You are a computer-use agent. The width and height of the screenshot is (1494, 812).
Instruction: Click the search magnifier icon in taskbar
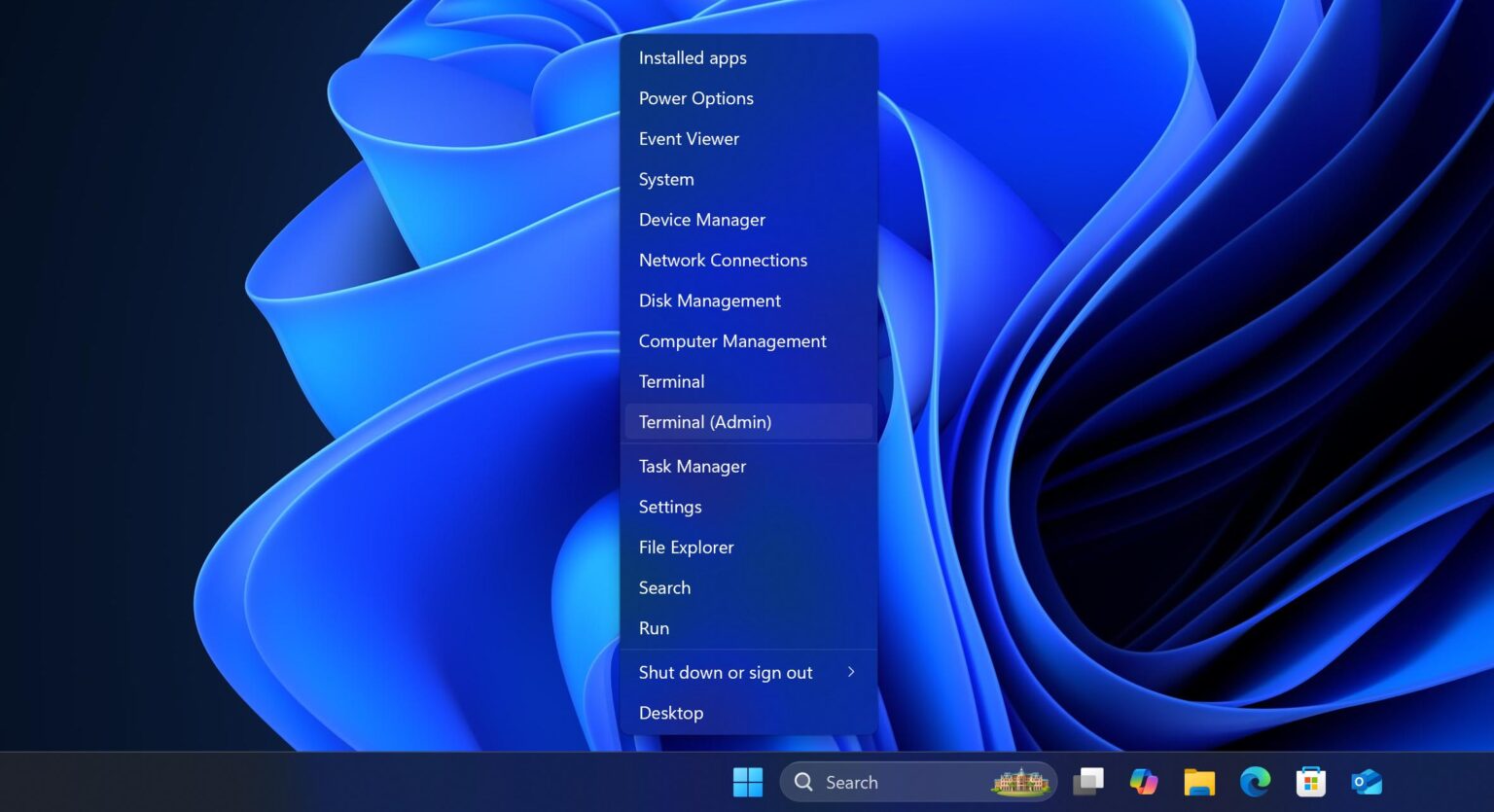click(803, 782)
